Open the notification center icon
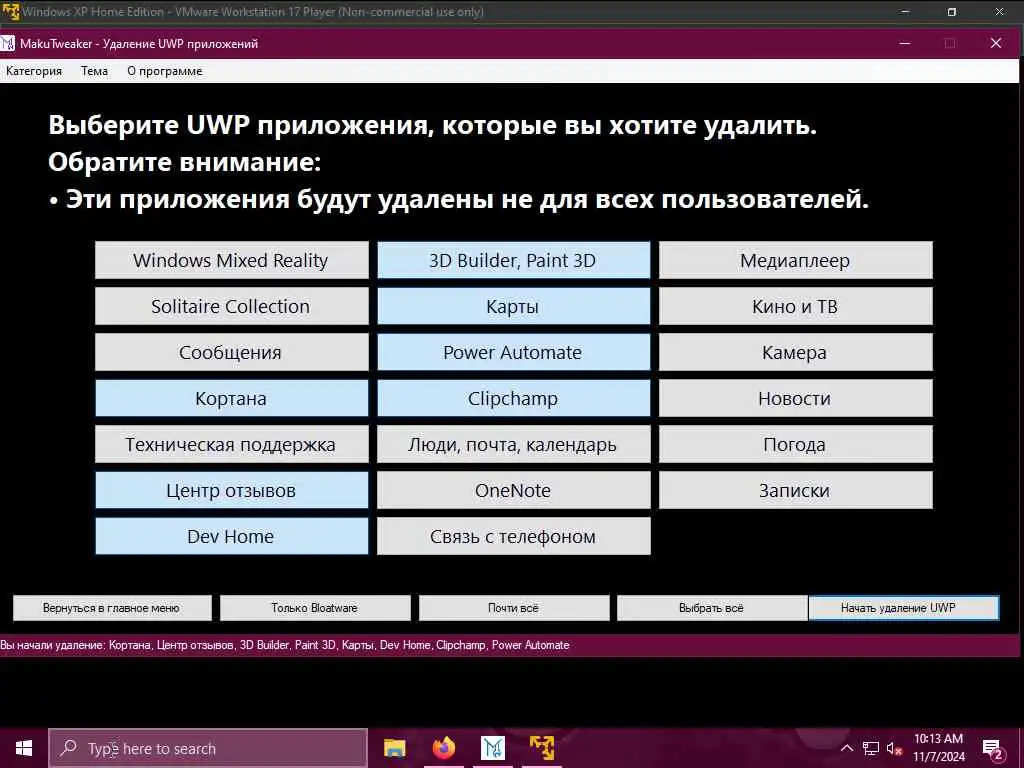 [x=993, y=749]
